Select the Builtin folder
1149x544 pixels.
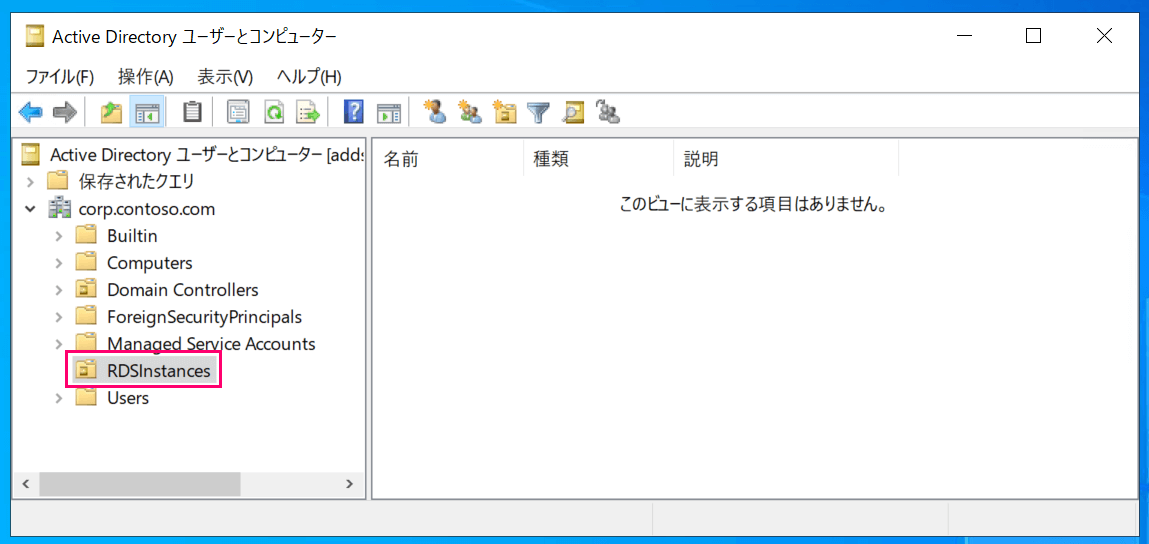click(x=132, y=236)
